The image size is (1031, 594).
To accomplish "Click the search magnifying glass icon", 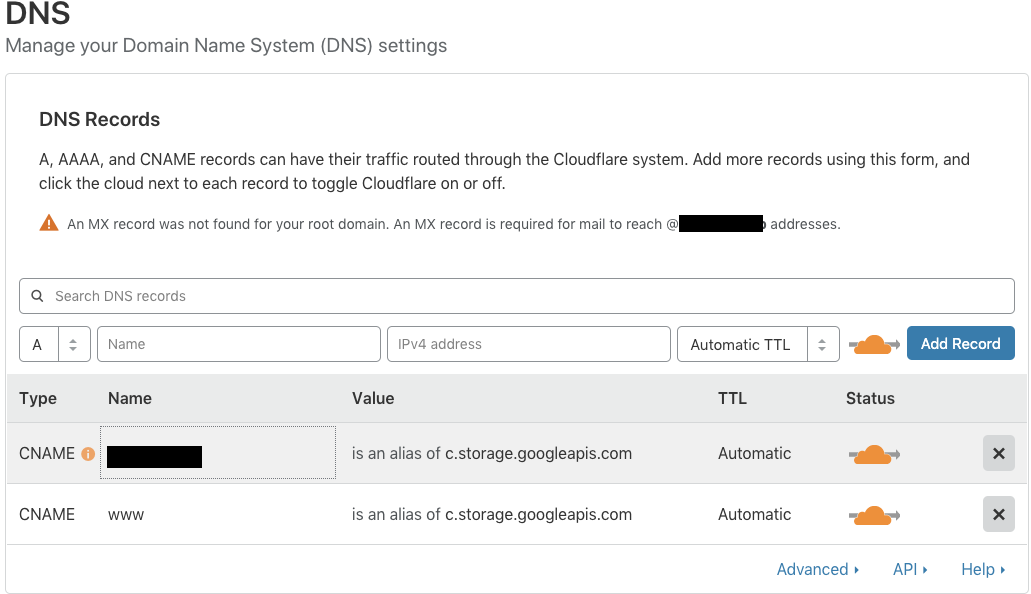I will [x=37, y=296].
